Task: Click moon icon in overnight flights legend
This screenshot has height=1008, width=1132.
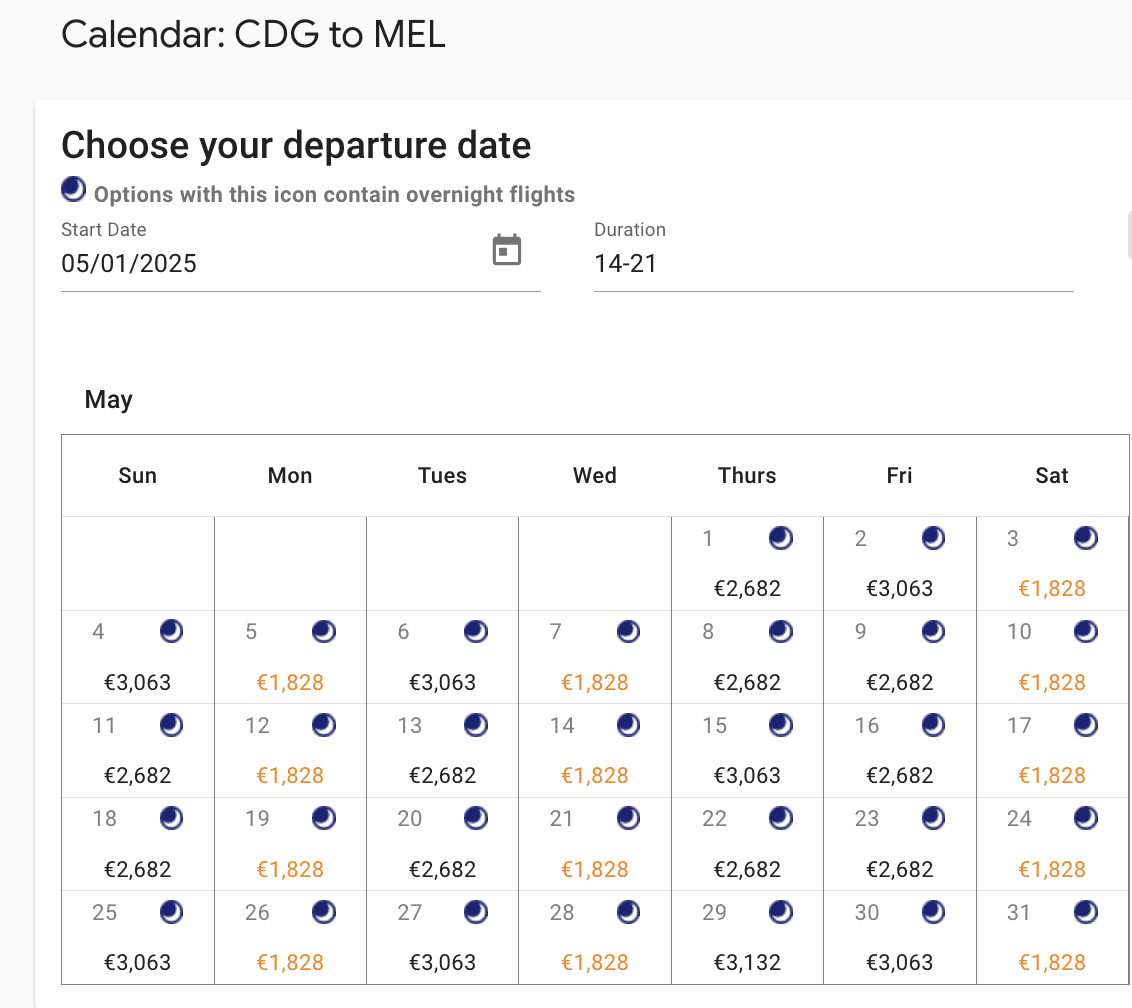Action: click(x=73, y=188)
